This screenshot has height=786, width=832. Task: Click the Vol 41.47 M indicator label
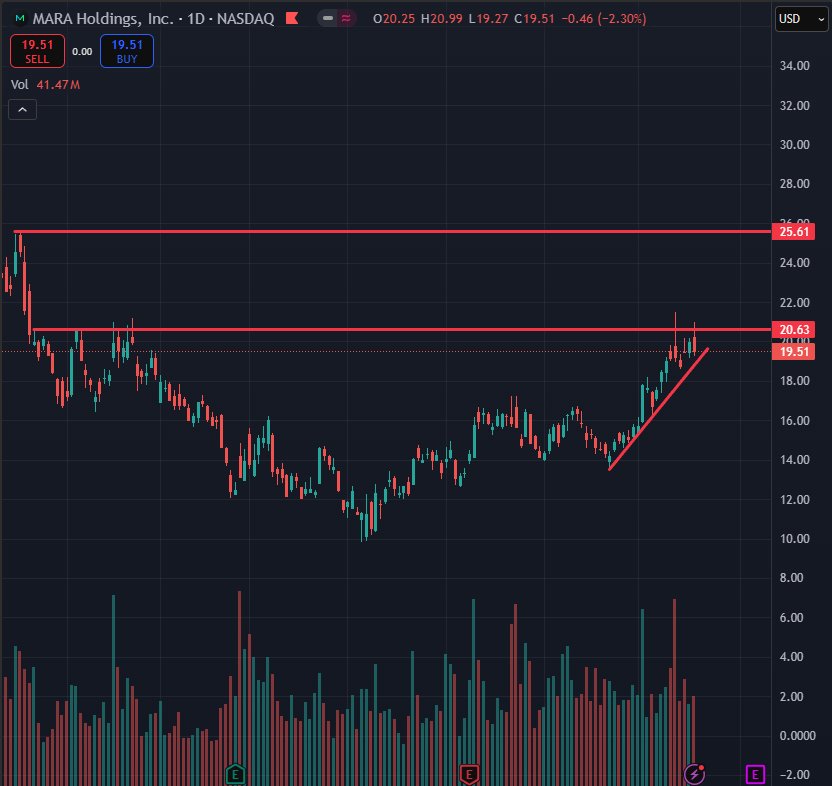click(45, 84)
